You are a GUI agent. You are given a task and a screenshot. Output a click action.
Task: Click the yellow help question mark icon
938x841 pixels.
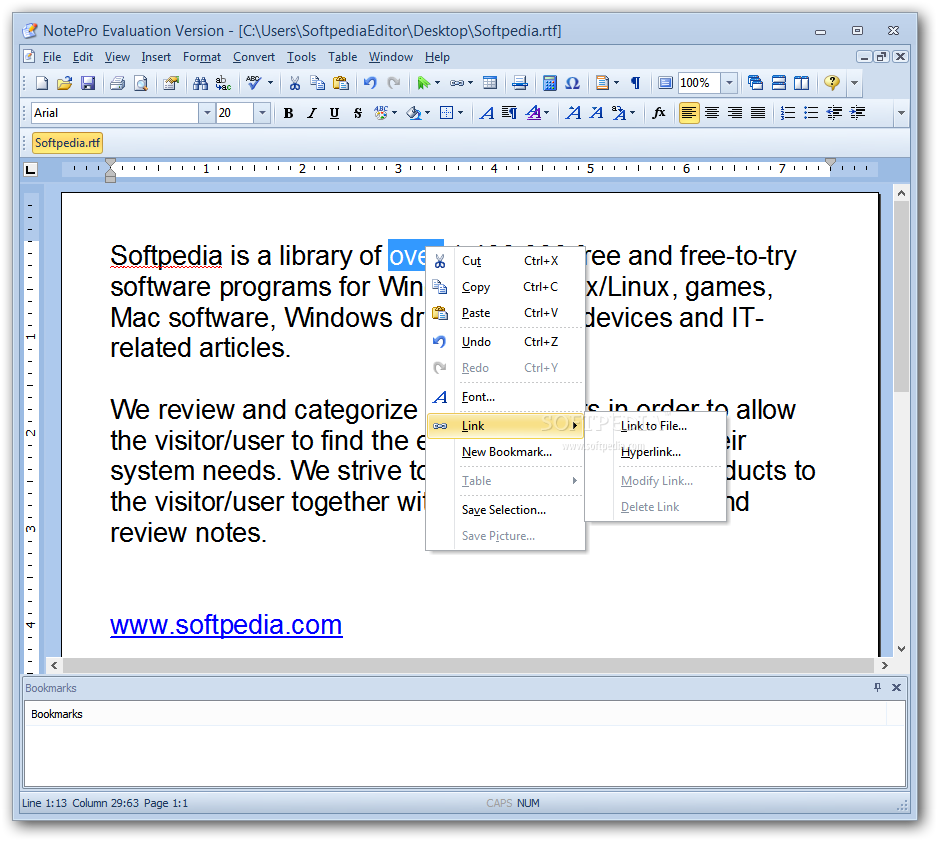[832, 83]
